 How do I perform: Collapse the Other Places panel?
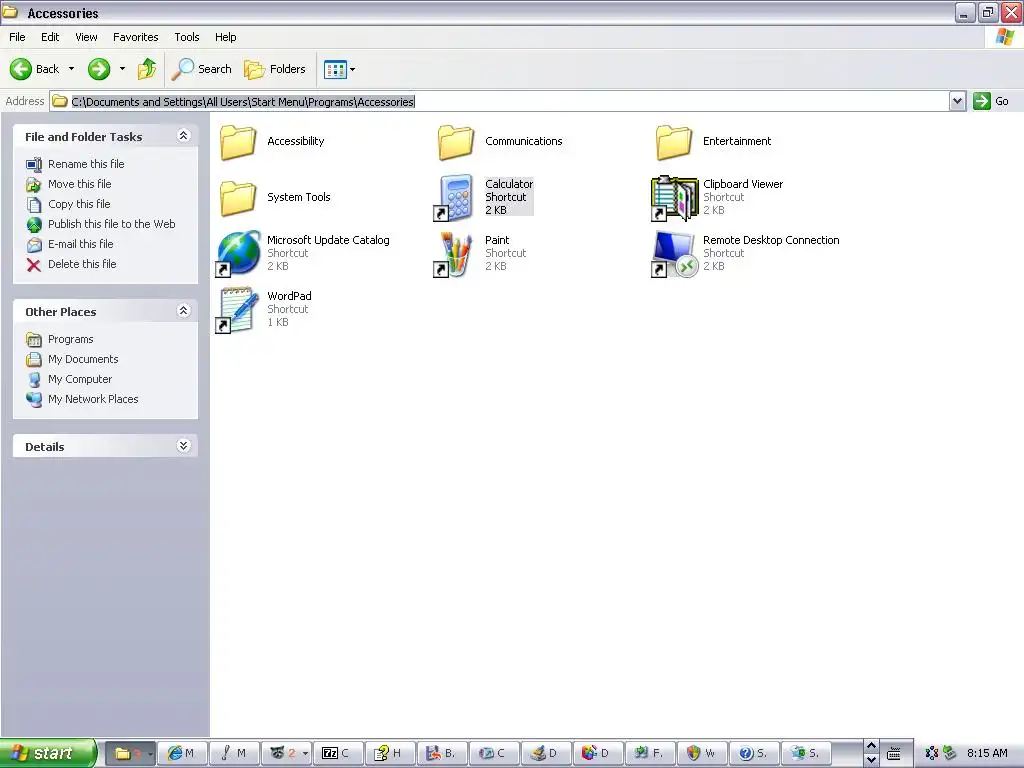(x=184, y=311)
